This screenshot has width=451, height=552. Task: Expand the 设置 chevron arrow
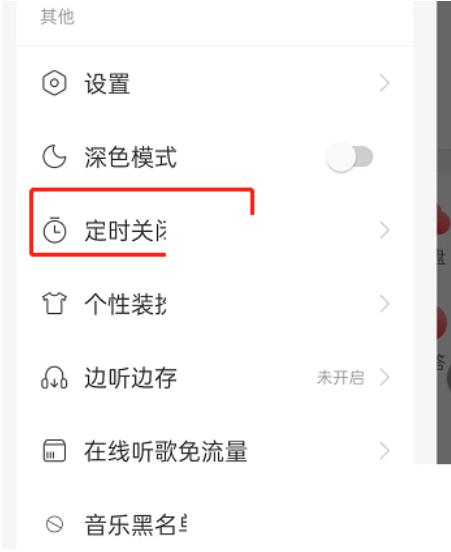(x=384, y=83)
